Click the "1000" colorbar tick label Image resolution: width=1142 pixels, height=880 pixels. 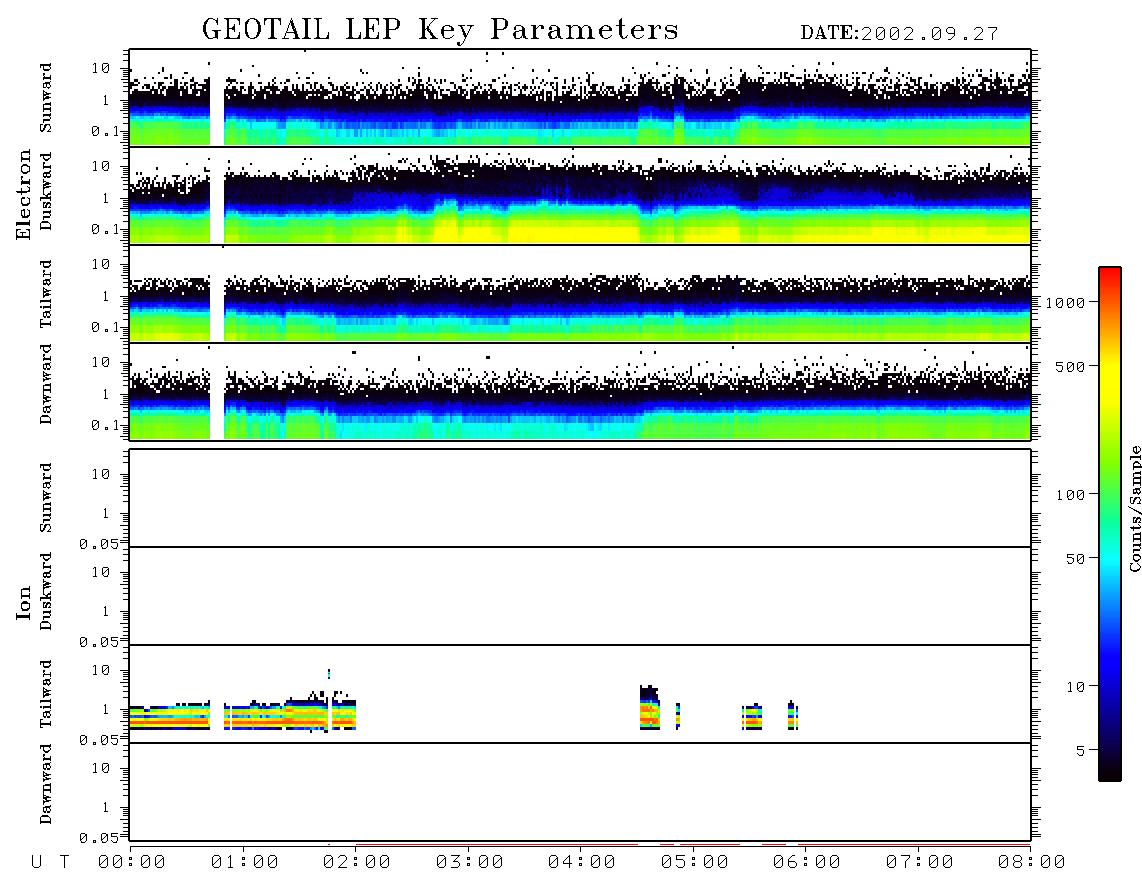1065,303
